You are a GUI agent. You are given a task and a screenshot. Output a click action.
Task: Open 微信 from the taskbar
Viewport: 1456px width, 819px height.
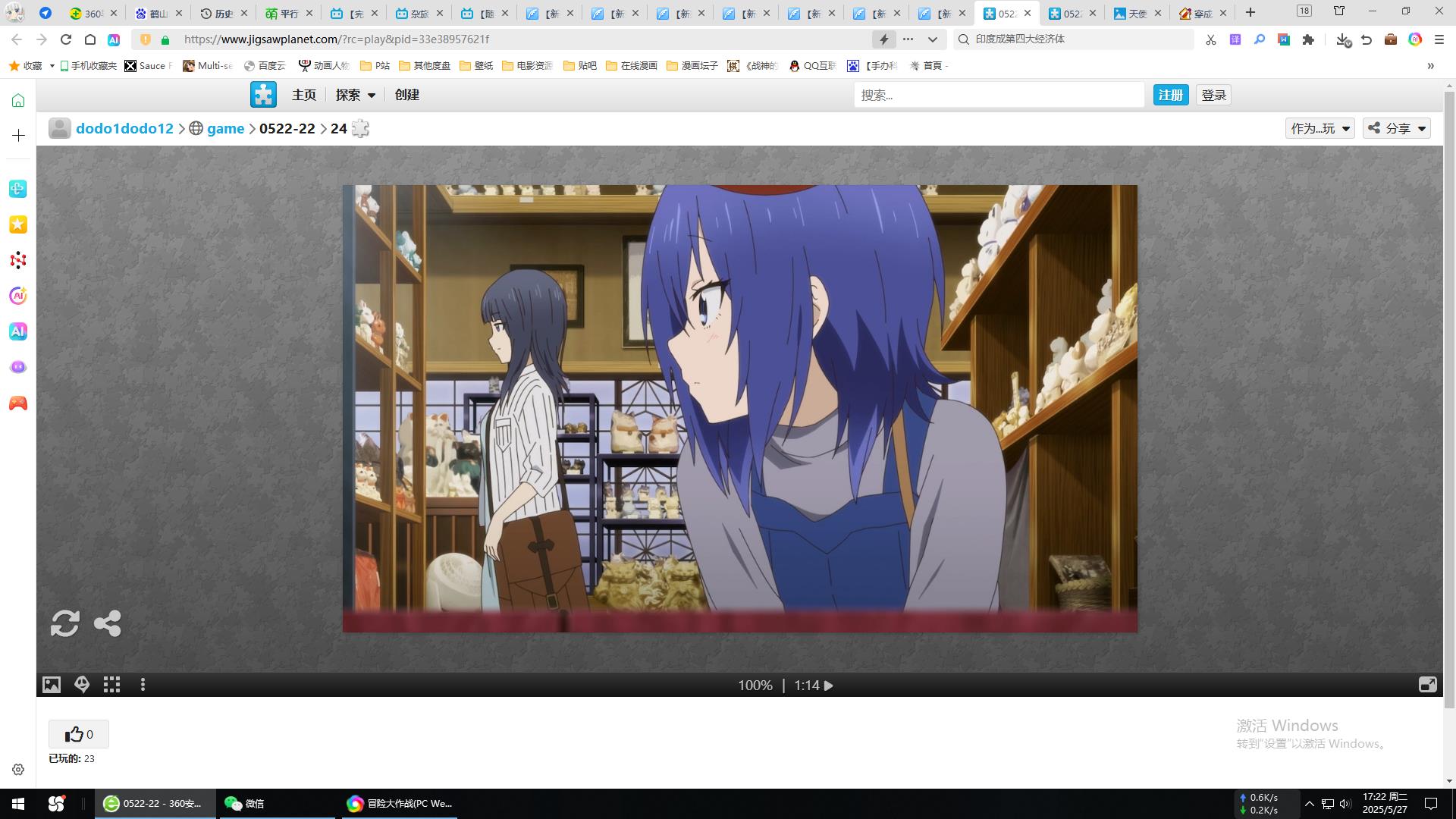277,804
